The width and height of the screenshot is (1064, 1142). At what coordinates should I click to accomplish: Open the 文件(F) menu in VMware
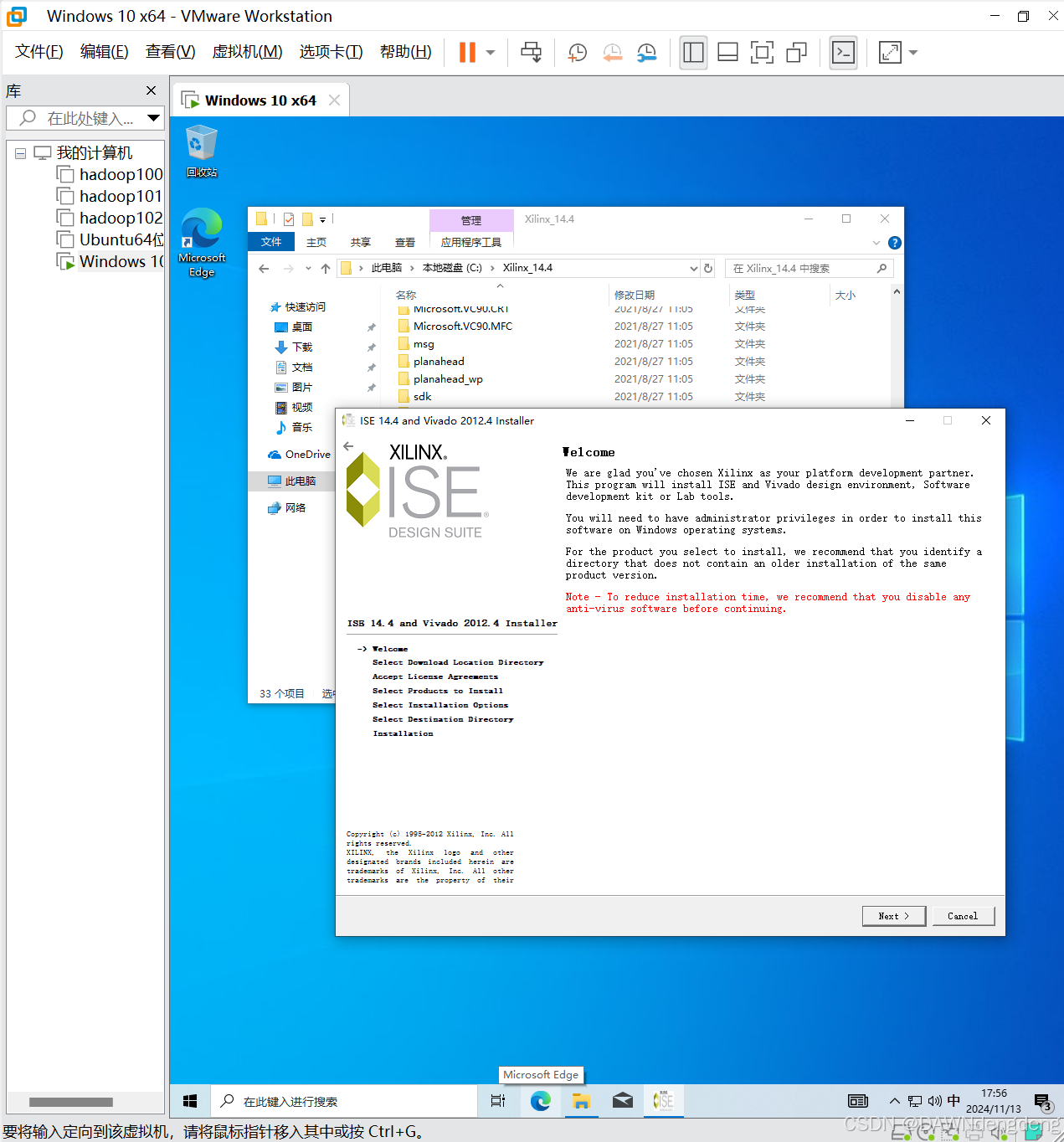[x=39, y=52]
